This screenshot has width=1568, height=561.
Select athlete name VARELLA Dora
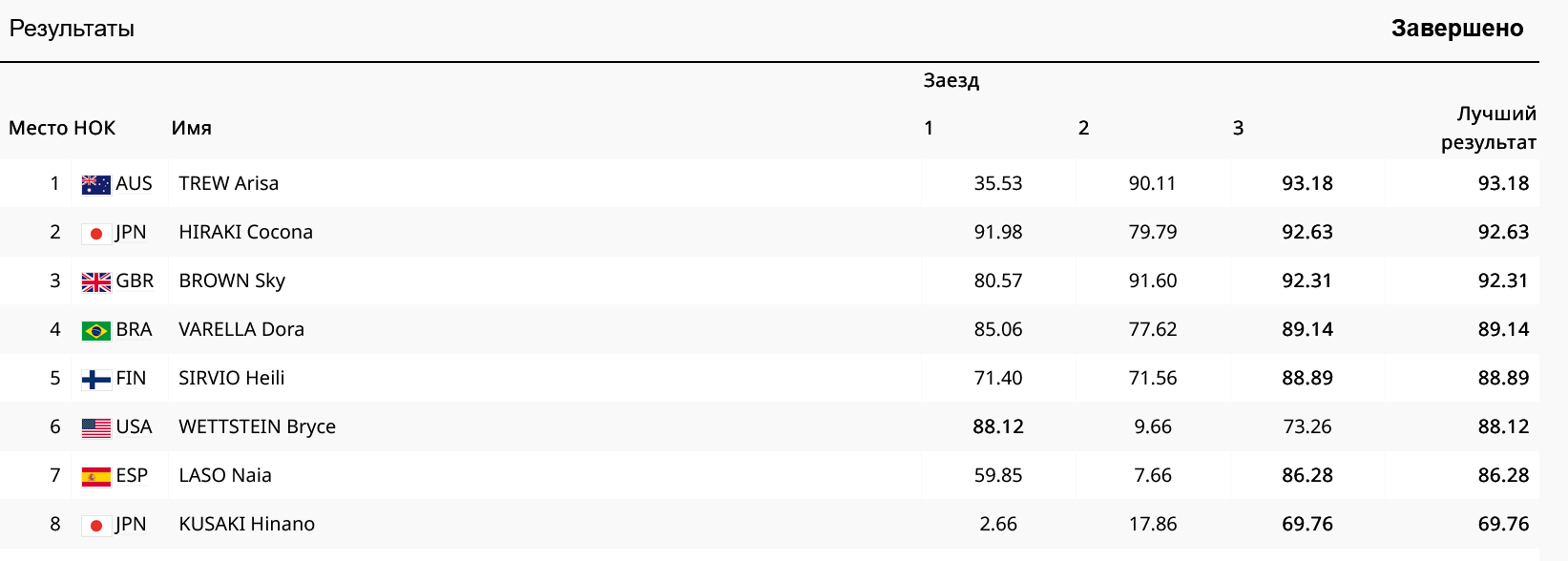[241, 329]
